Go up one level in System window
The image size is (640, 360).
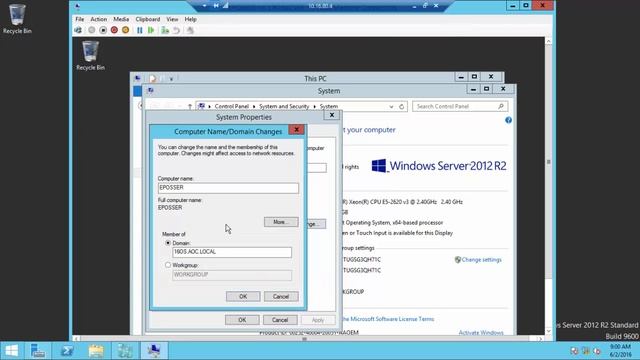click(x=190, y=107)
